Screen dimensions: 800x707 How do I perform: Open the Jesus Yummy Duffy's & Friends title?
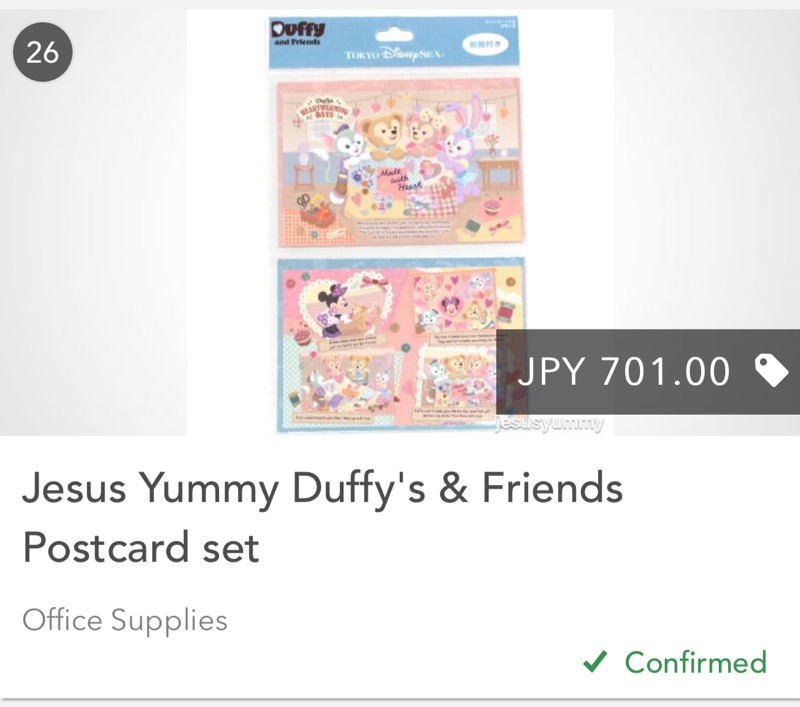tap(322, 488)
